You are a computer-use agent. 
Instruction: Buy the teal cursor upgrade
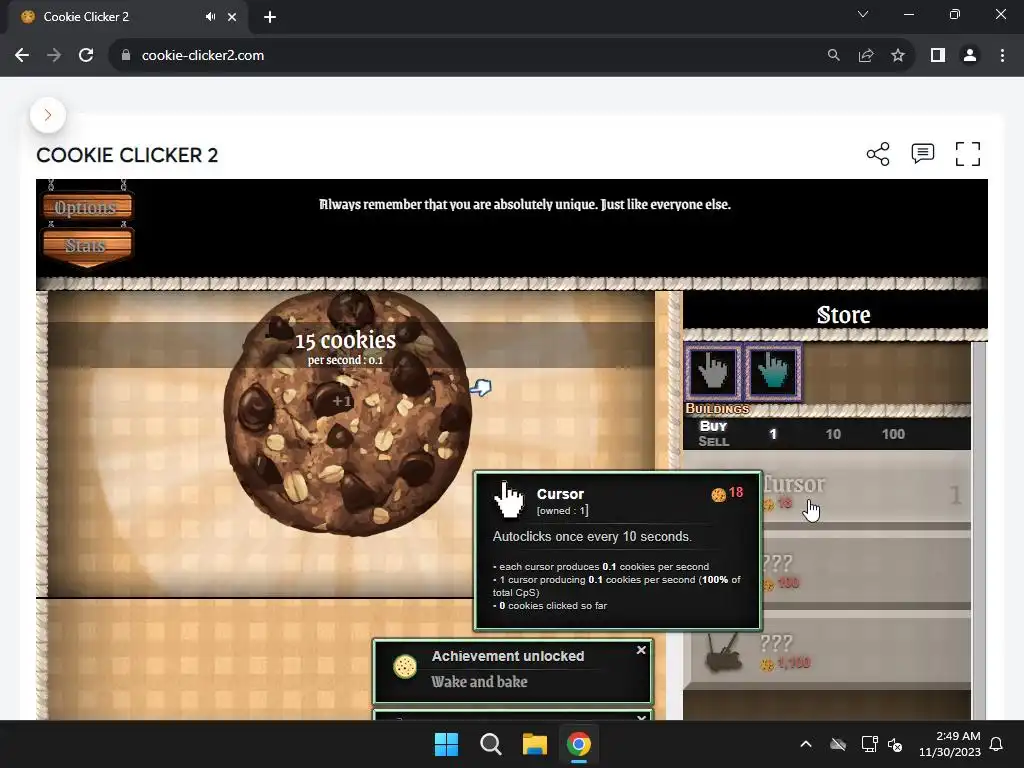tap(773, 372)
